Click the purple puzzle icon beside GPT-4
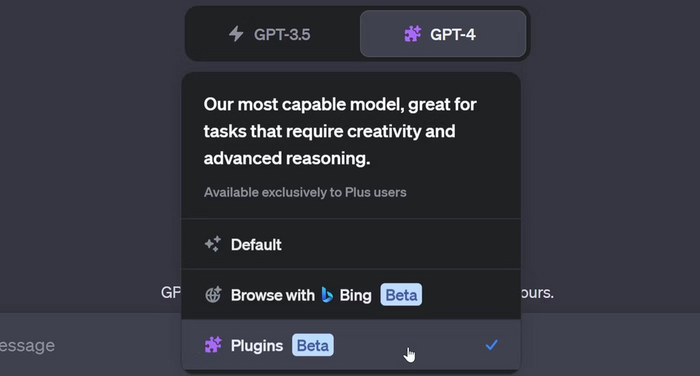This screenshot has width=700, height=376. pyautogui.click(x=412, y=34)
